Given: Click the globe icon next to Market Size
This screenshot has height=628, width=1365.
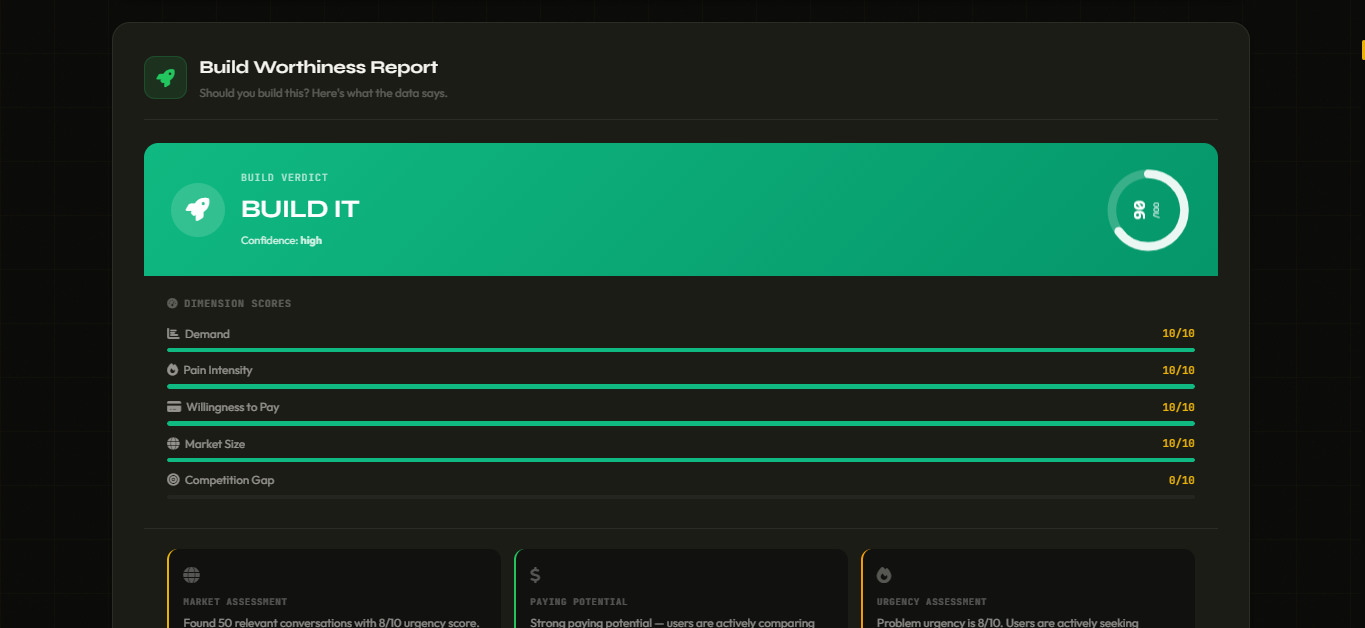Looking at the screenshot, I should (173, 444).
